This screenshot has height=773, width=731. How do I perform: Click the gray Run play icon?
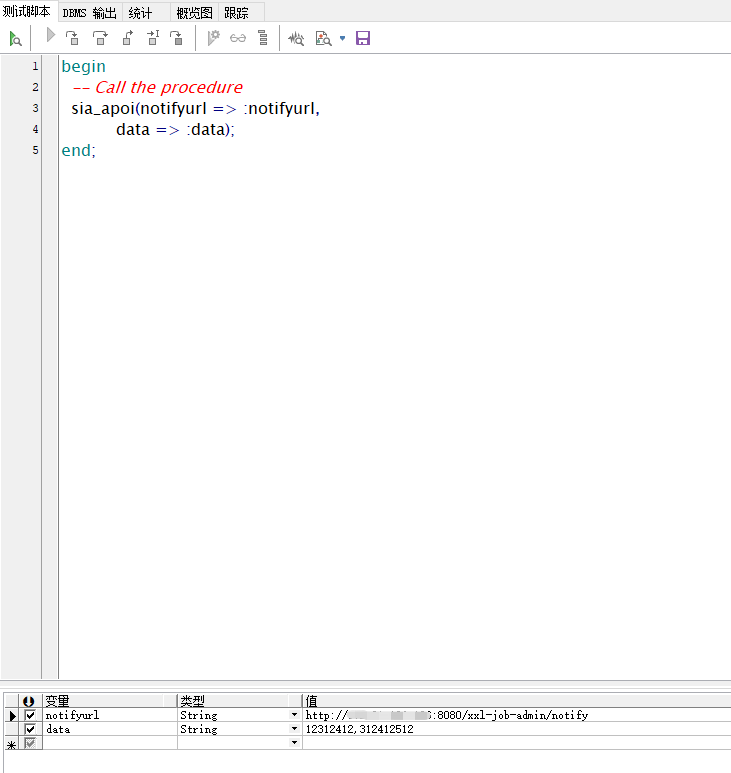(x=50, y=35)
